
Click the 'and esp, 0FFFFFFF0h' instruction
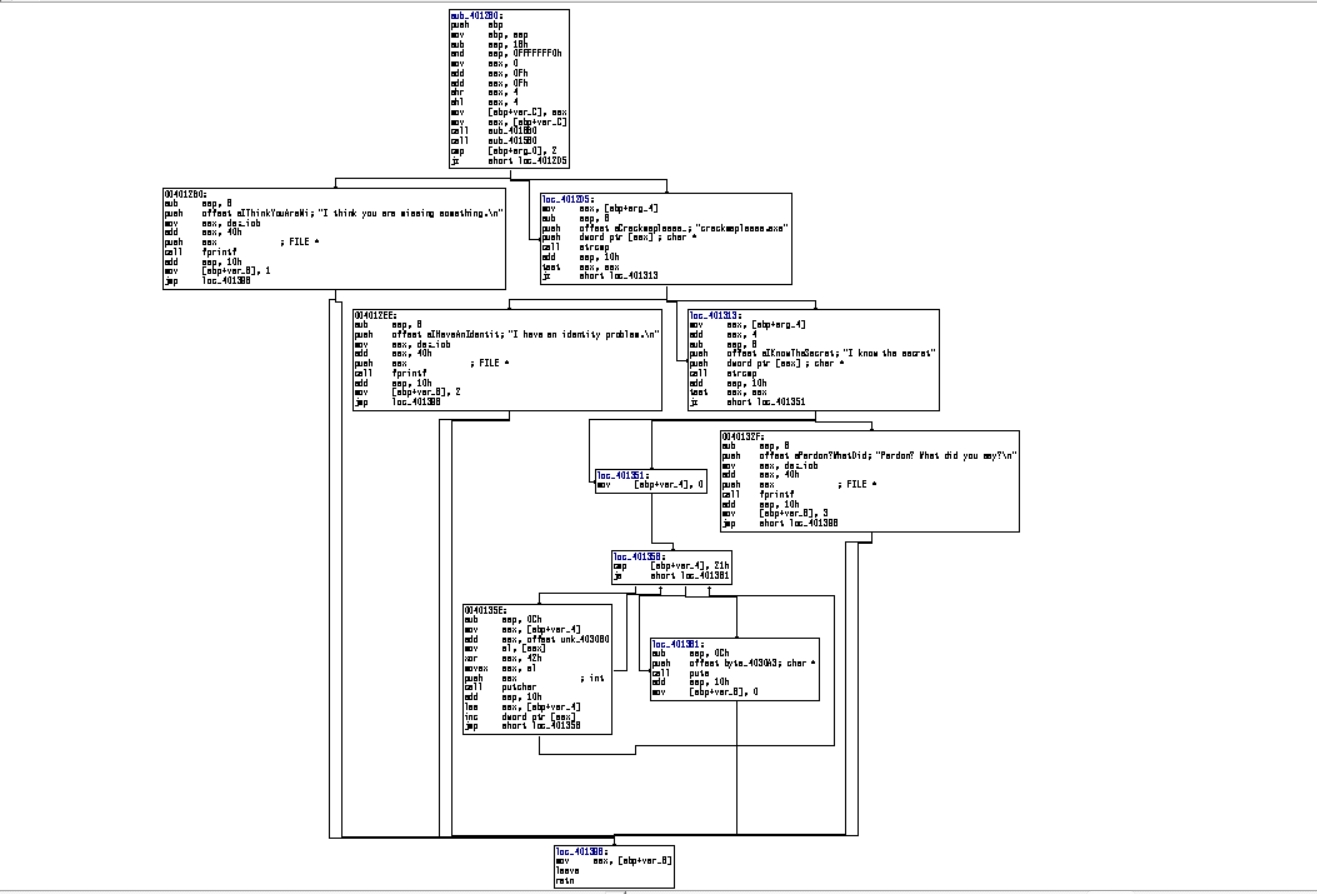click(506, 54)
